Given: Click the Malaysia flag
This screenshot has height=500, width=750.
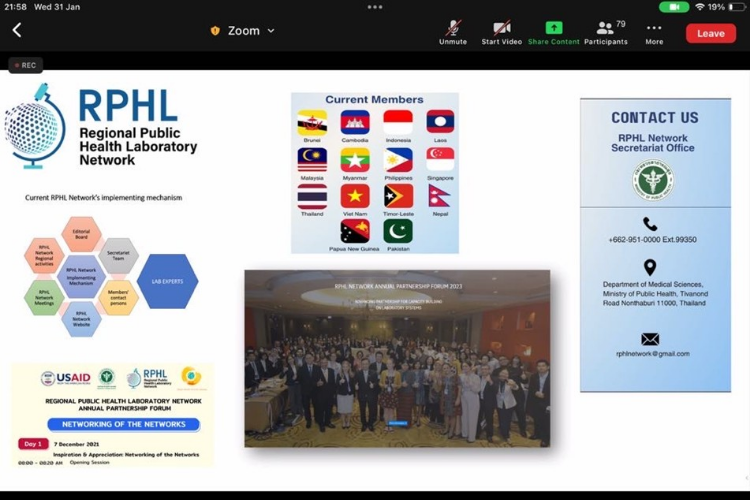Looking at the screenshot, I should point(312,160).
